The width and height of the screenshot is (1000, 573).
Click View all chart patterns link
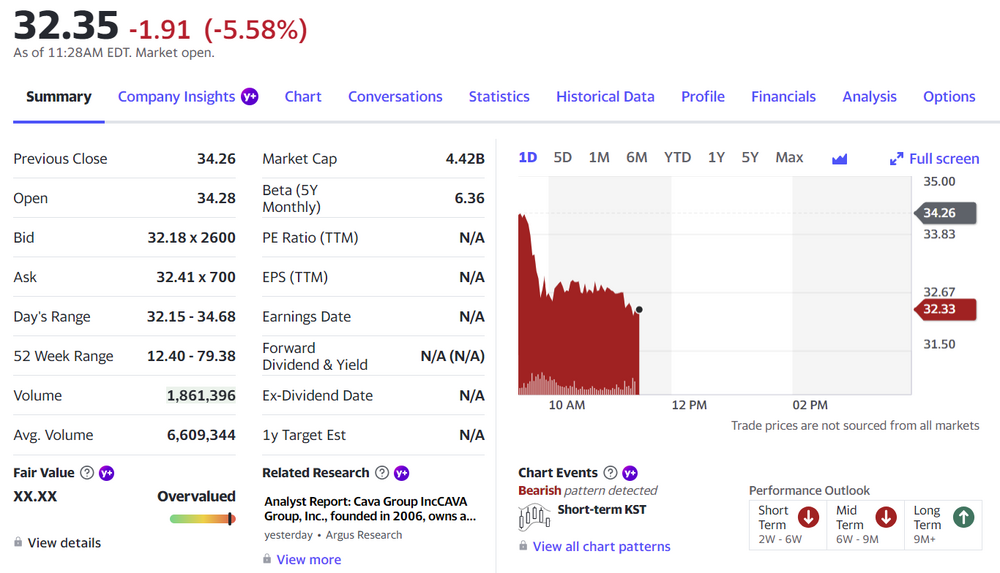[601, 547]
